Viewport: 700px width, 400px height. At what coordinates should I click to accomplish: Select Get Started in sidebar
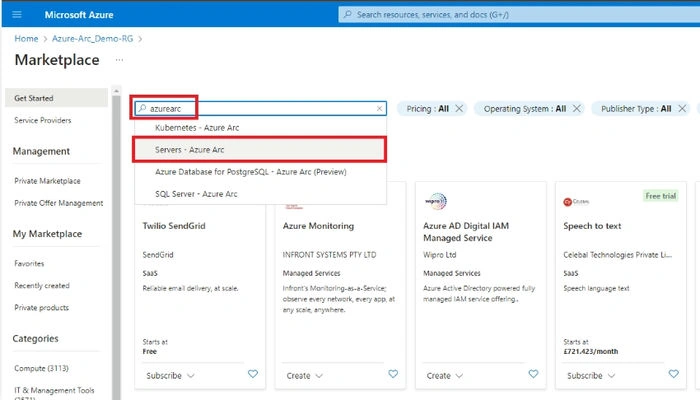coord(56,98)
